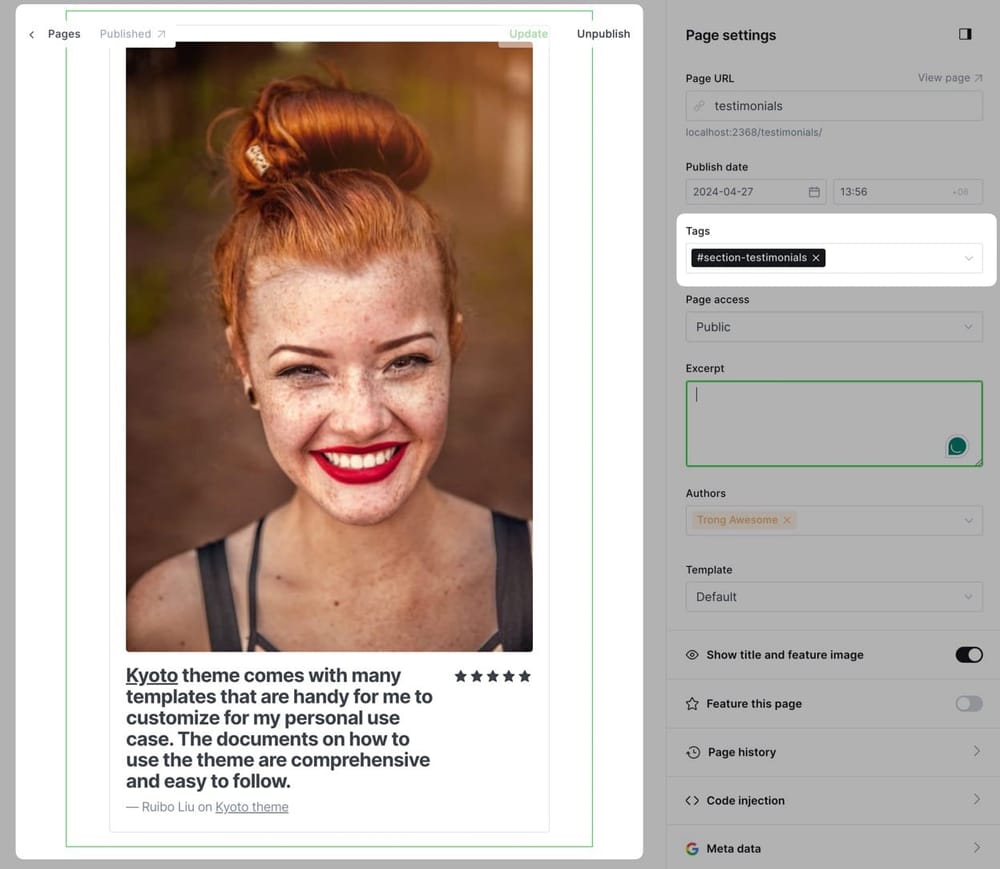
Task: Click the five-star rating in testimonial
Action: [x=492, y=676]
